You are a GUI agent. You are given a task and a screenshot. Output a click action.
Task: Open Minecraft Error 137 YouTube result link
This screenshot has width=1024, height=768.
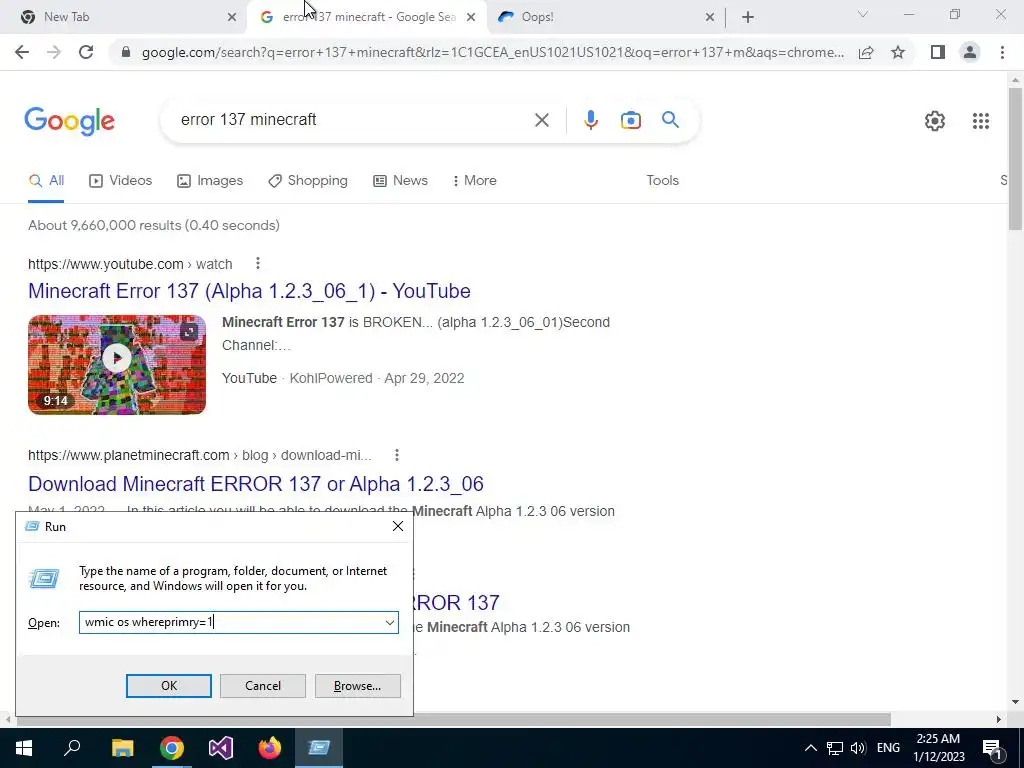[x=249, y=291]
